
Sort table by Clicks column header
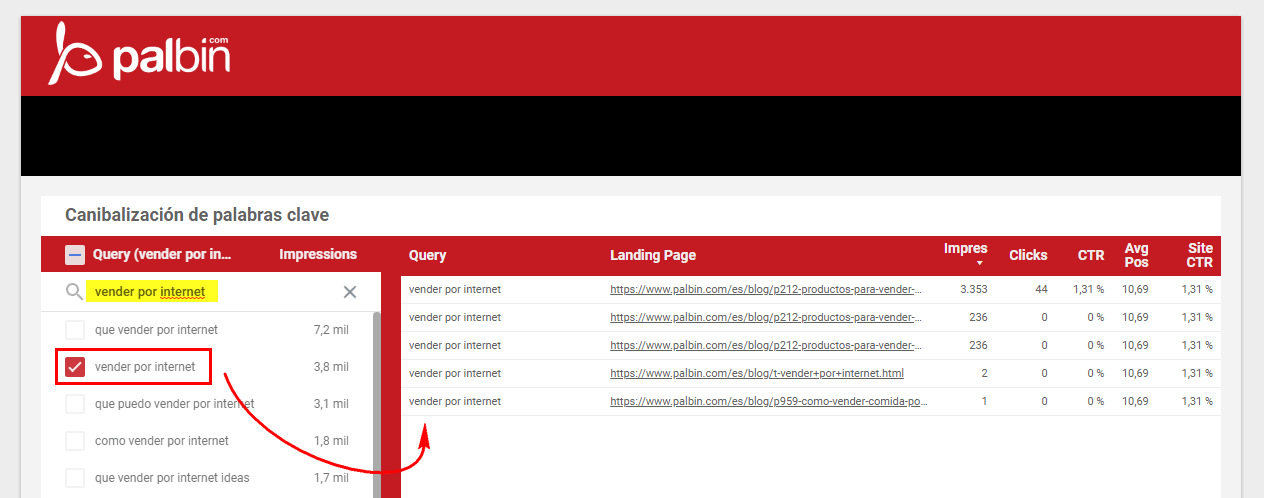(1028, 255)
